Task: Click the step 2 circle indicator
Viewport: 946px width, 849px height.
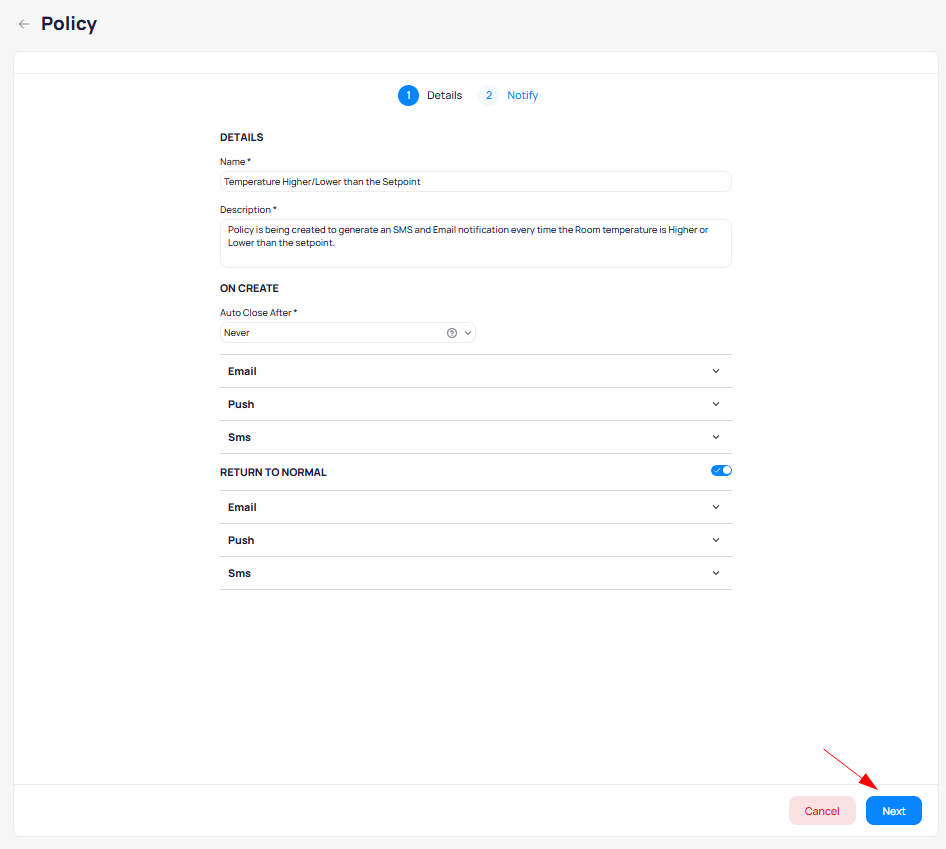Action: [489, 96]
